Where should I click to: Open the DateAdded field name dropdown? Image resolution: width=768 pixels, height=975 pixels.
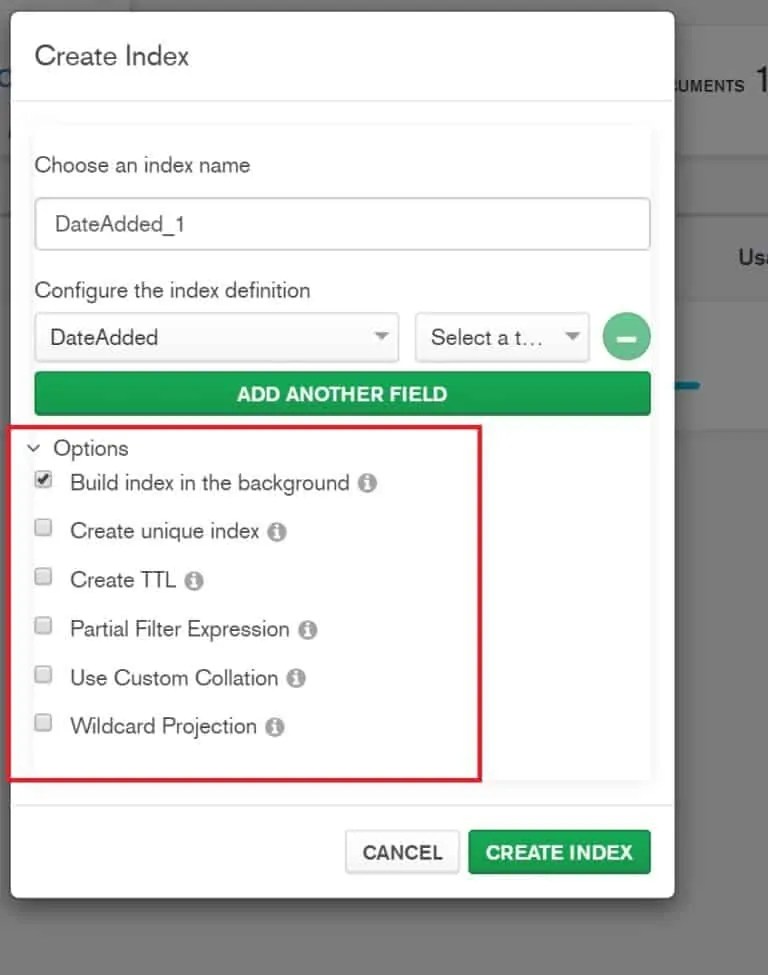coord(216,338)
